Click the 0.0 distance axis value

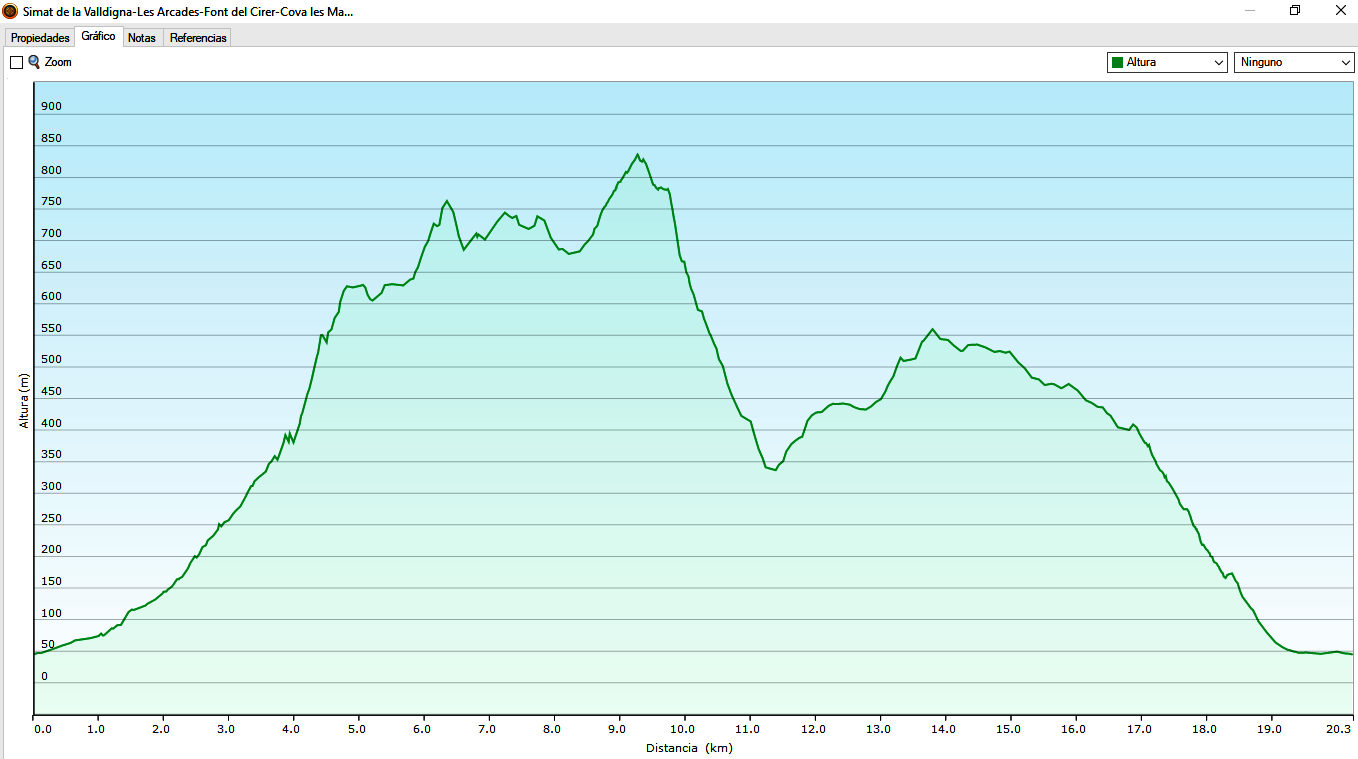pos(42,729)
